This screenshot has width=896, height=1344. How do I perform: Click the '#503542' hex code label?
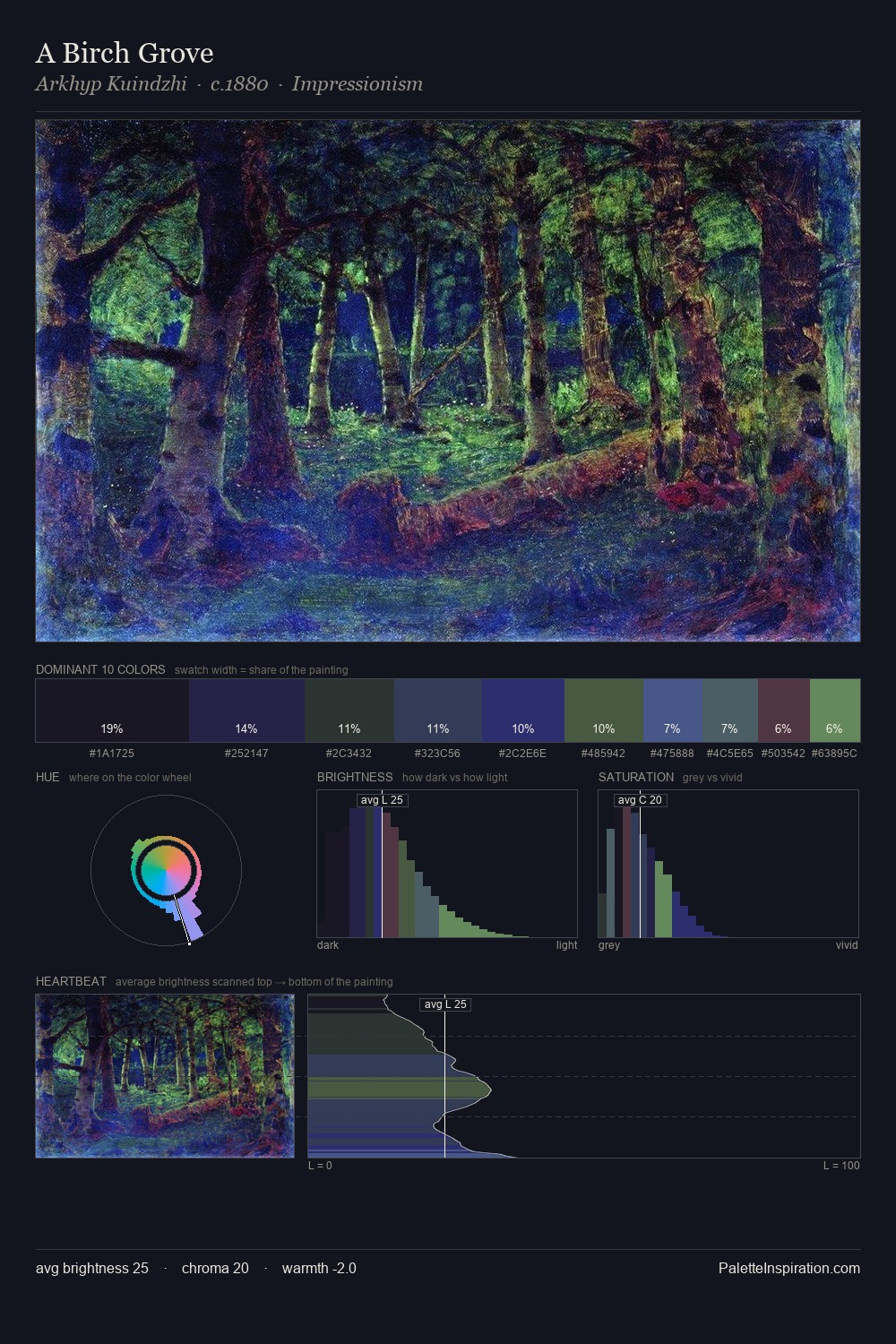pyautogui.click(x=784, y=754)
